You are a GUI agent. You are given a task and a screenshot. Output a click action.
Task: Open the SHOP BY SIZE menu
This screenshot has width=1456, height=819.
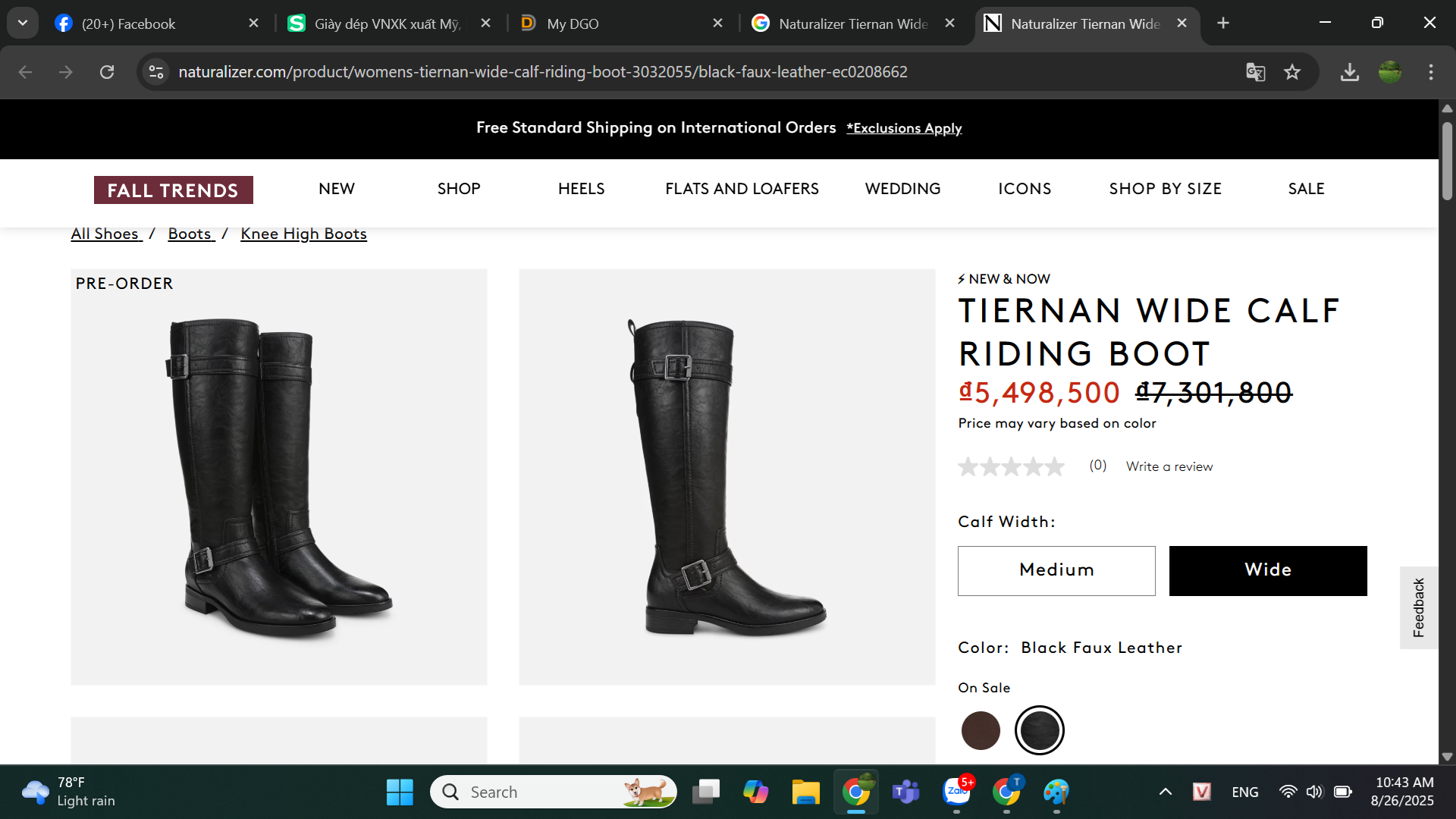coord(1165,189)
